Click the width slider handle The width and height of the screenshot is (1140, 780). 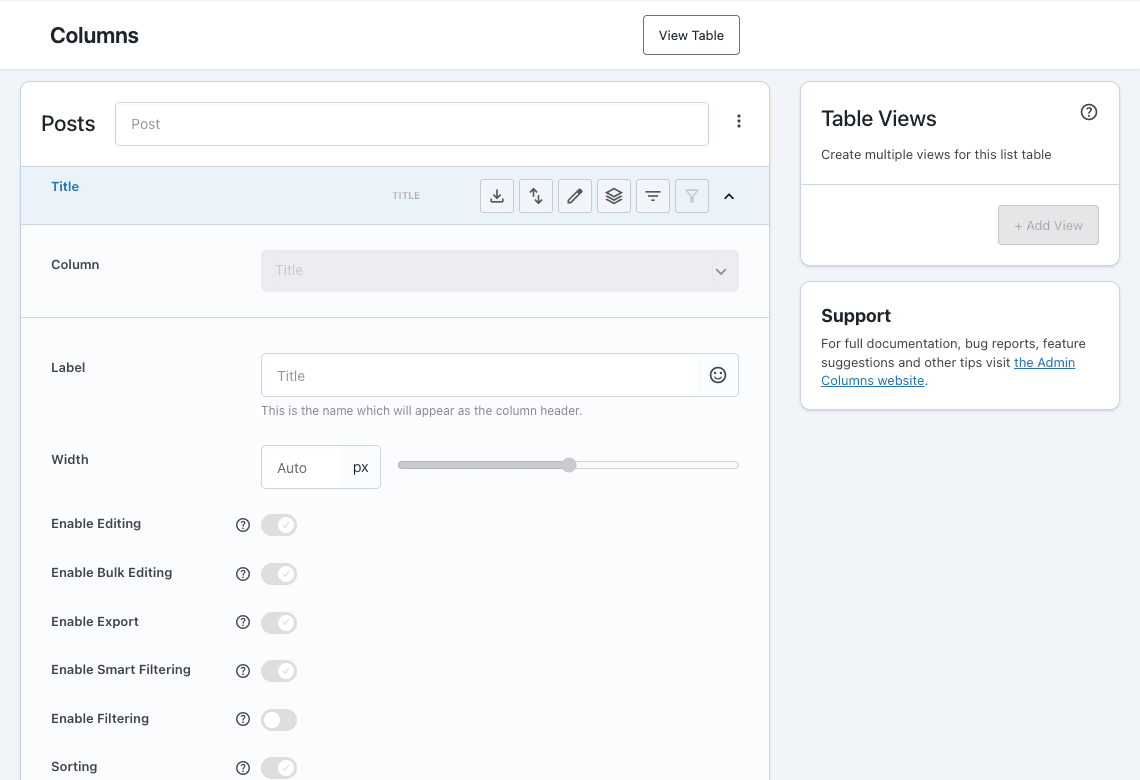click(569, 465)
